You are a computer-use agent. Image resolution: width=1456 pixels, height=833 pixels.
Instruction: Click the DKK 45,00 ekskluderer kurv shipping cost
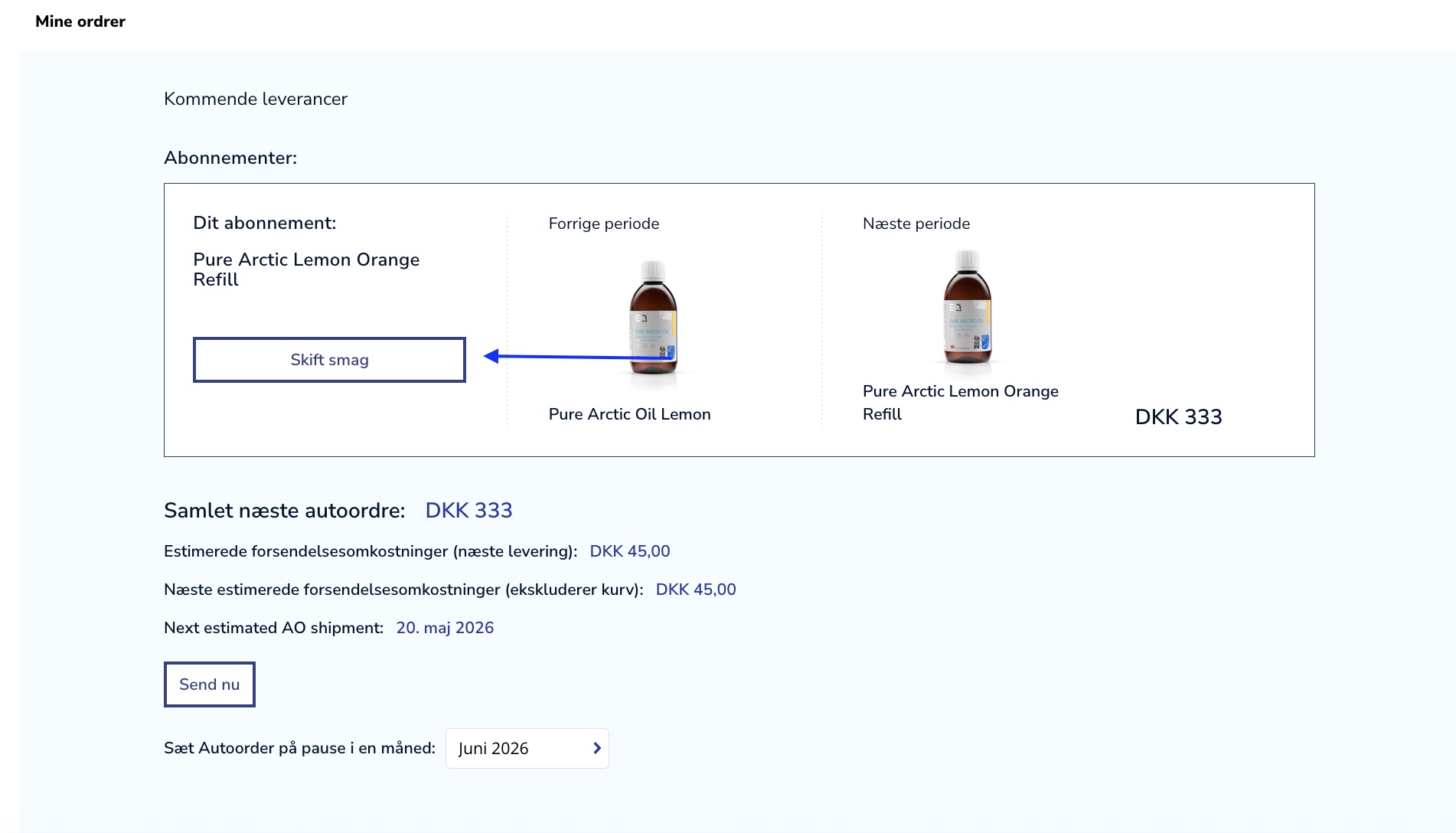tap(696, 590)
